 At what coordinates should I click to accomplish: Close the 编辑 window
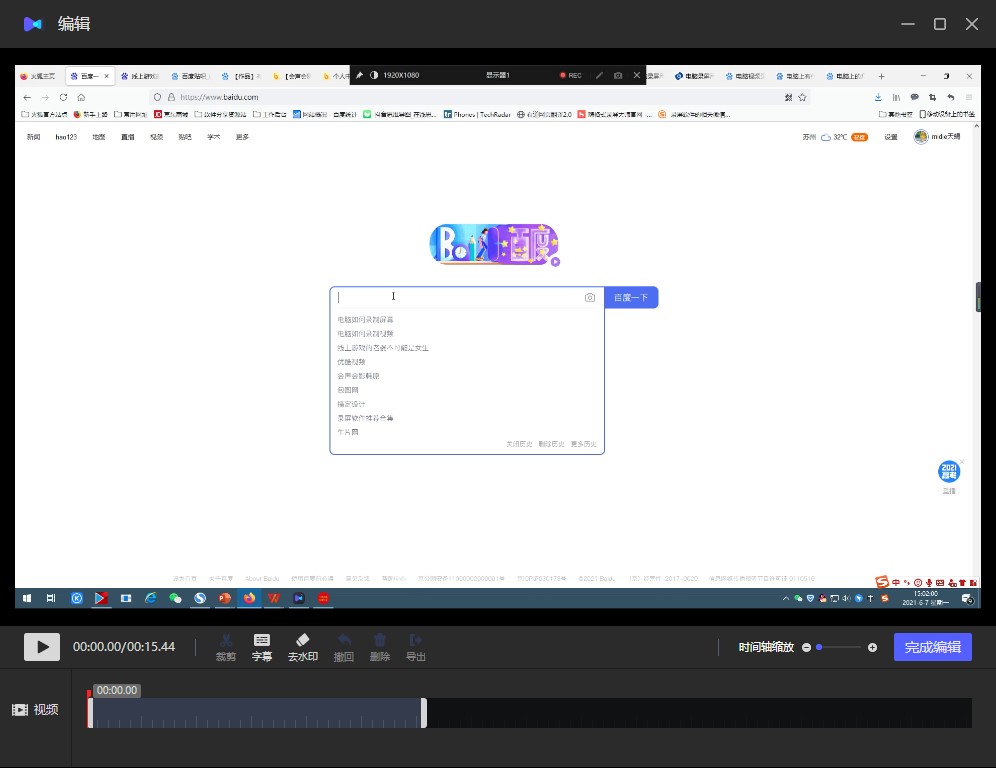971,24
